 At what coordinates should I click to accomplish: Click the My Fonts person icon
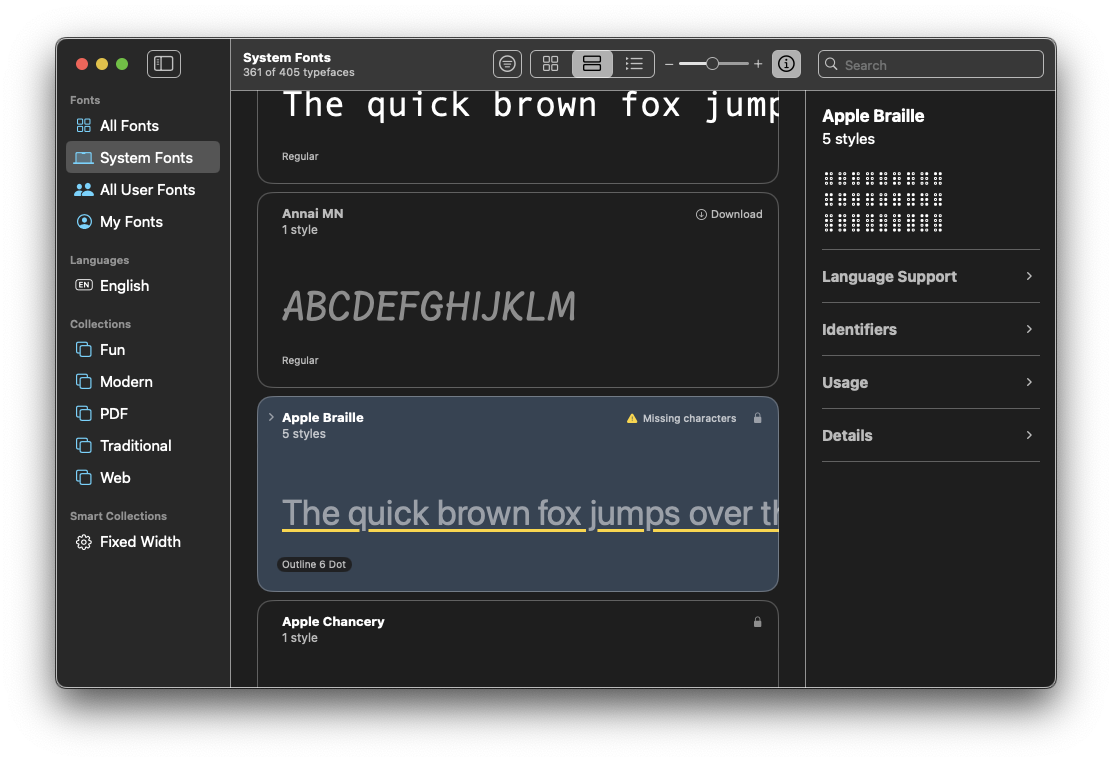click(84, 221)
